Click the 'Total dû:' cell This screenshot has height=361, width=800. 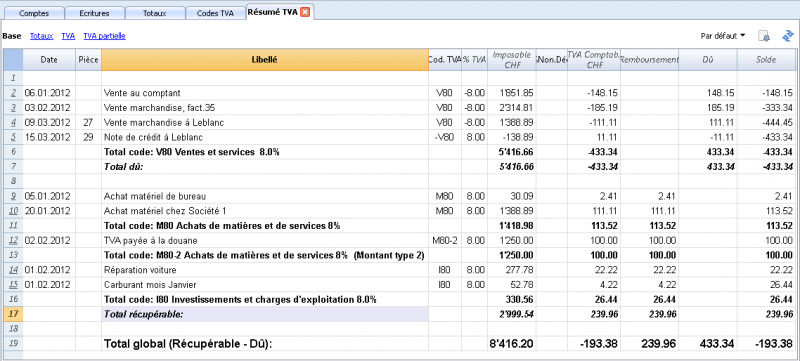pos(265,167)
